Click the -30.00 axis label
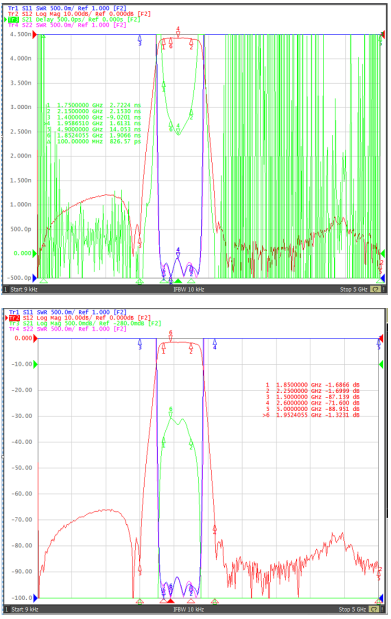The width and height of the screenshot is (391, 619). coord(23,416)
